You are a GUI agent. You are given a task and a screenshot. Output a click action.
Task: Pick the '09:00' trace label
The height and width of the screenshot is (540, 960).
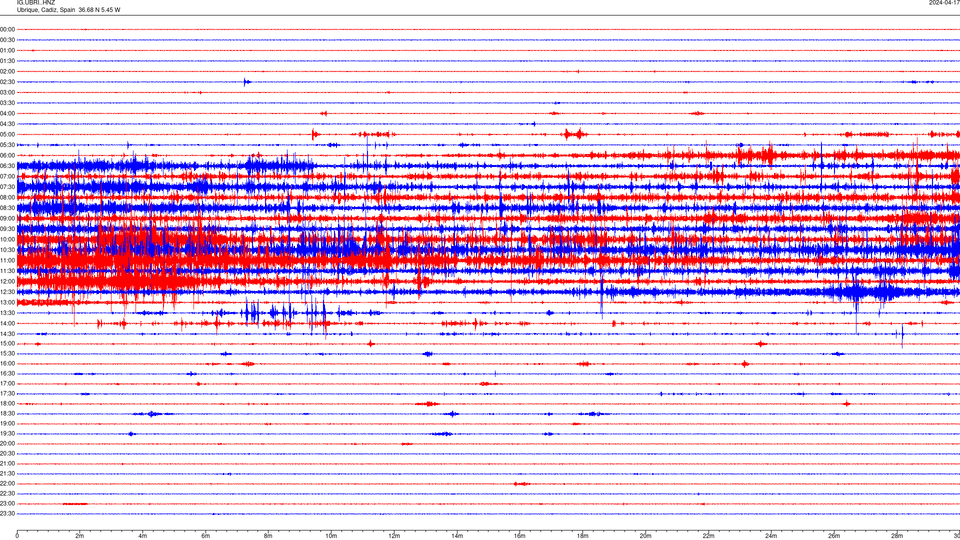(x=7, y=219)
